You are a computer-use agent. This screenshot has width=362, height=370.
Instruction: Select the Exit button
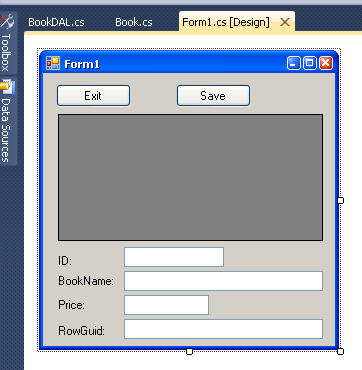click(93, 96)
